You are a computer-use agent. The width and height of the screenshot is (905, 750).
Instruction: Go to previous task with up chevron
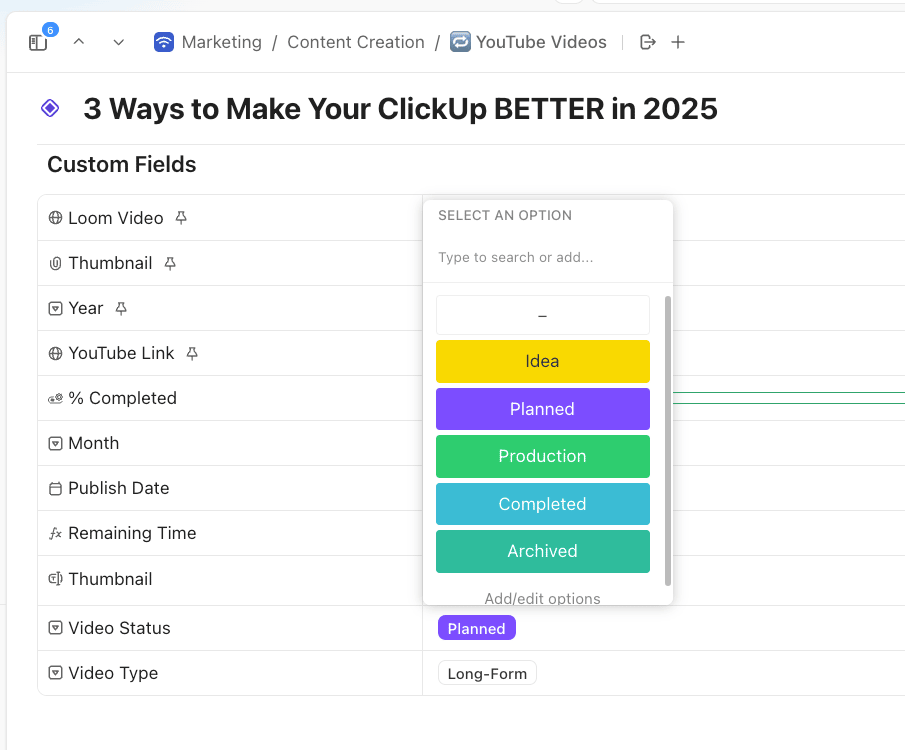tap(79, 42)
